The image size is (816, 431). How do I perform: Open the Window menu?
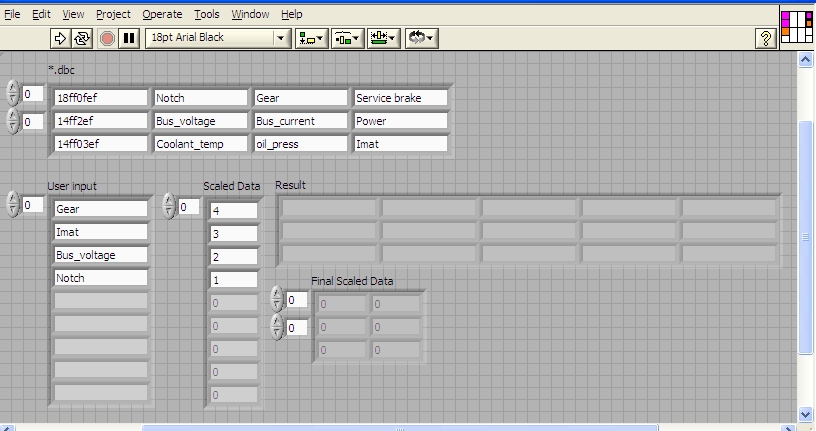pyautogui.click(x=250, y=14)
